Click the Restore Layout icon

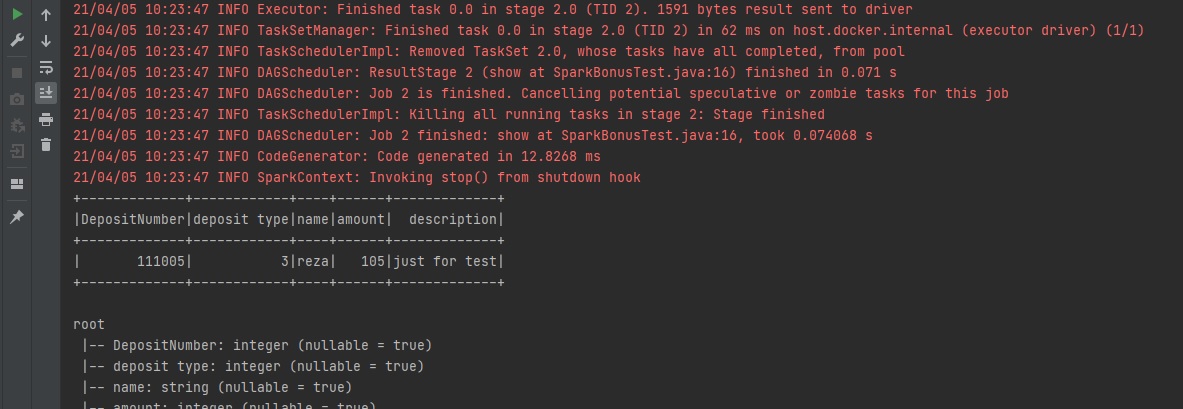coord(17,184)
